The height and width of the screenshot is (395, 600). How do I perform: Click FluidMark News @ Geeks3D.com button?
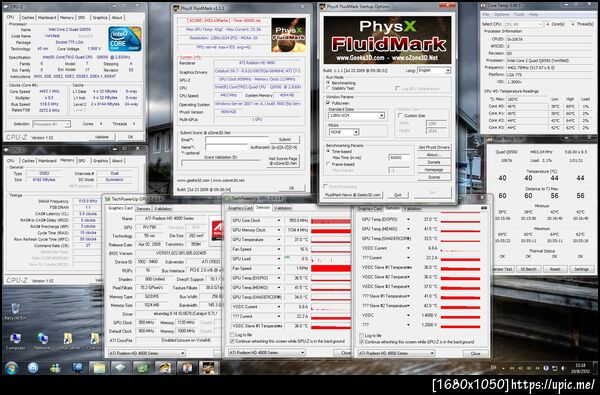[x=353, y=195]
